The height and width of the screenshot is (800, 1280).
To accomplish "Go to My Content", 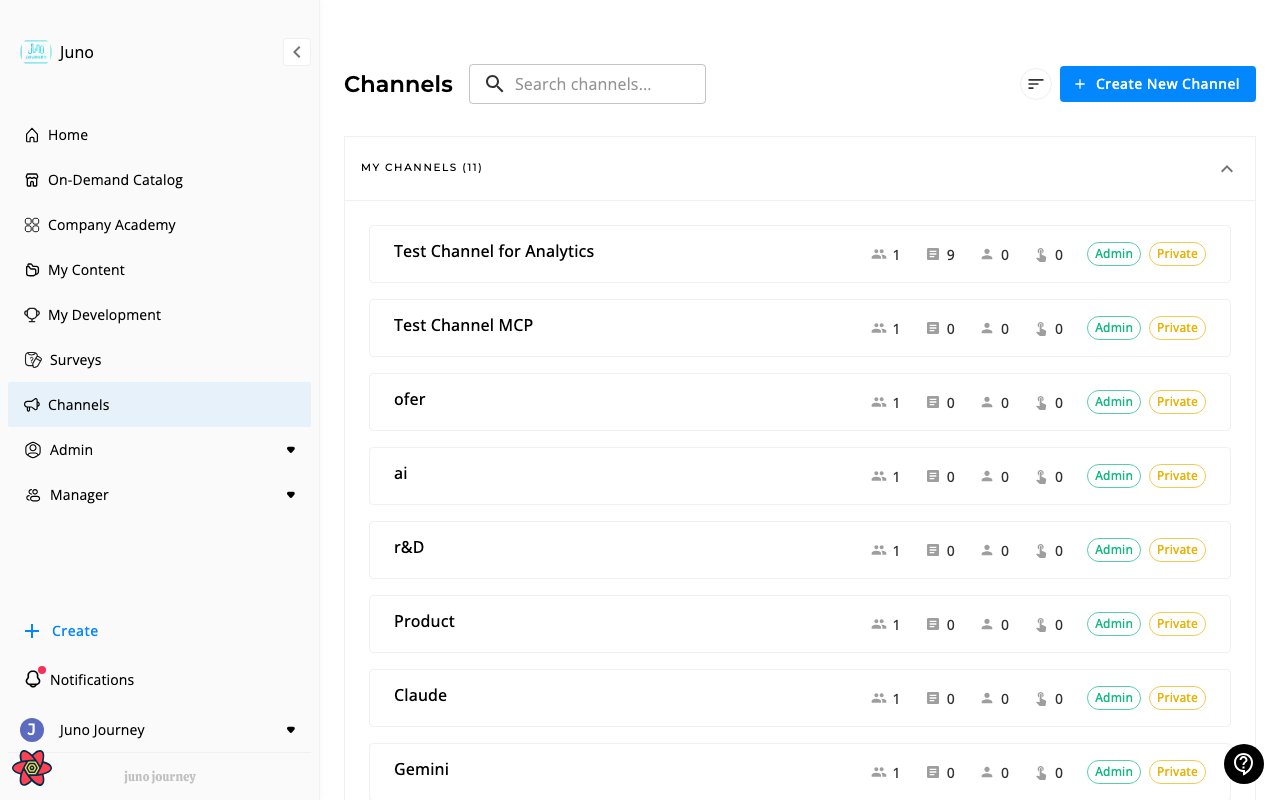I will tap(159, 270).
